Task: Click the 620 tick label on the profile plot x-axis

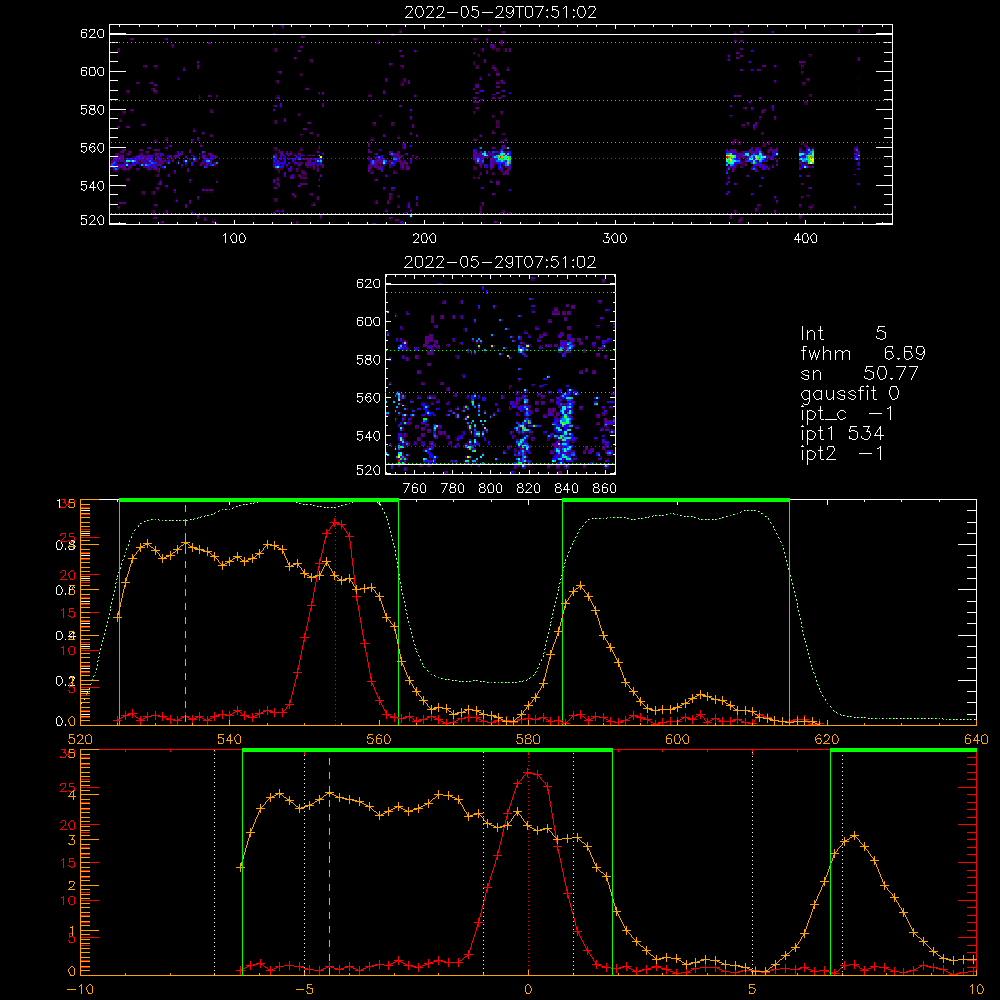Action: coord(827,739)
